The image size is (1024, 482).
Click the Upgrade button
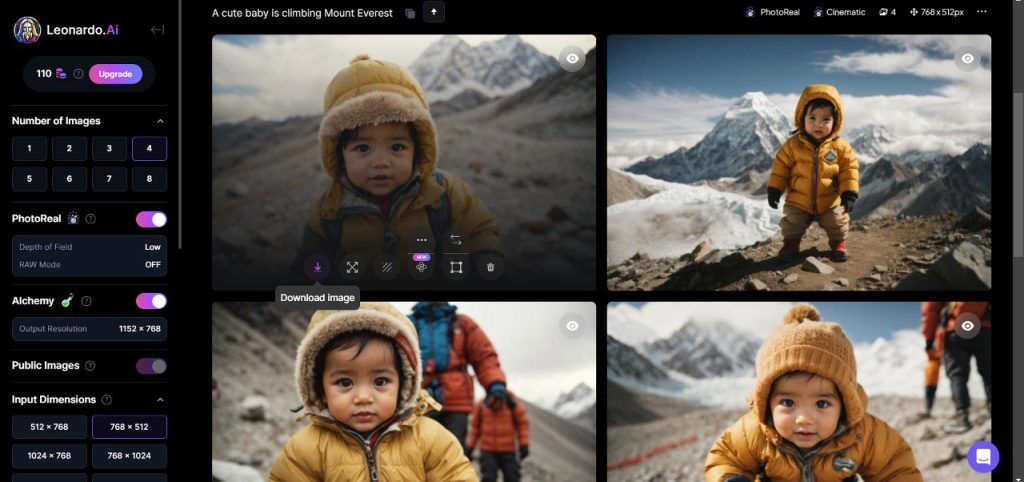[115, 74]
